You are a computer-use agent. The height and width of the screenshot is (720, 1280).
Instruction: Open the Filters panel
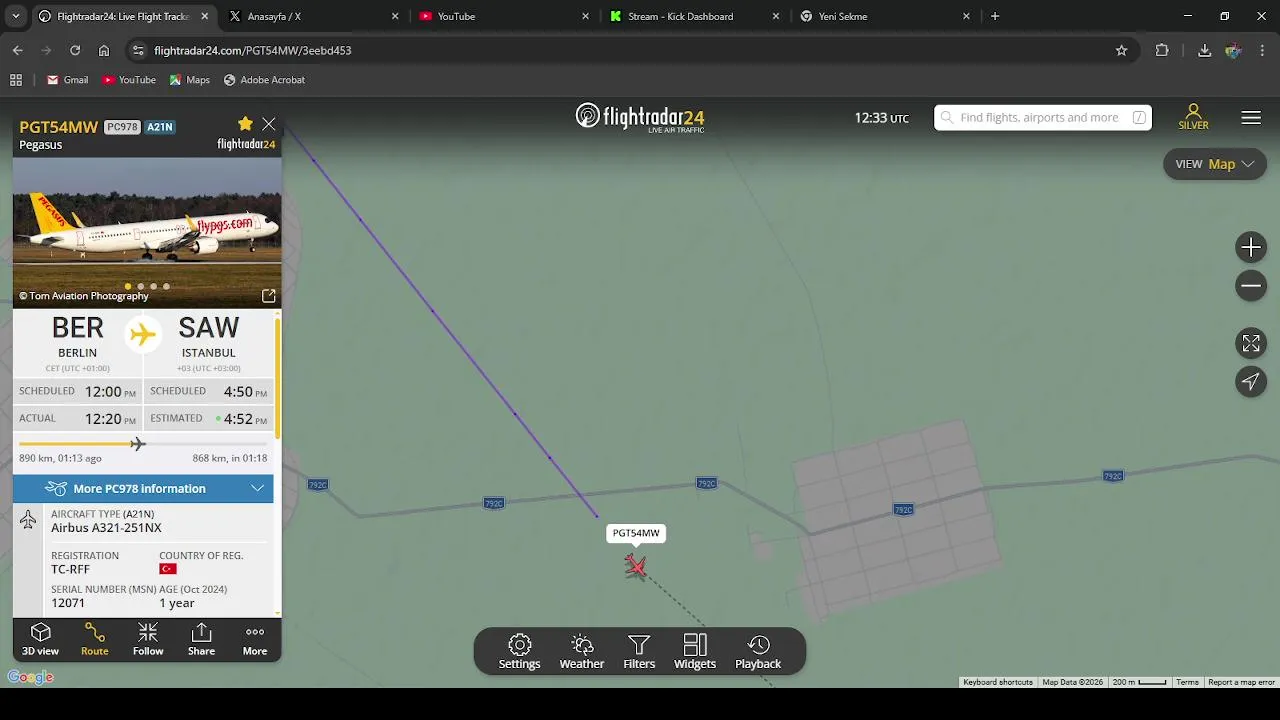(x=639, y=652)
